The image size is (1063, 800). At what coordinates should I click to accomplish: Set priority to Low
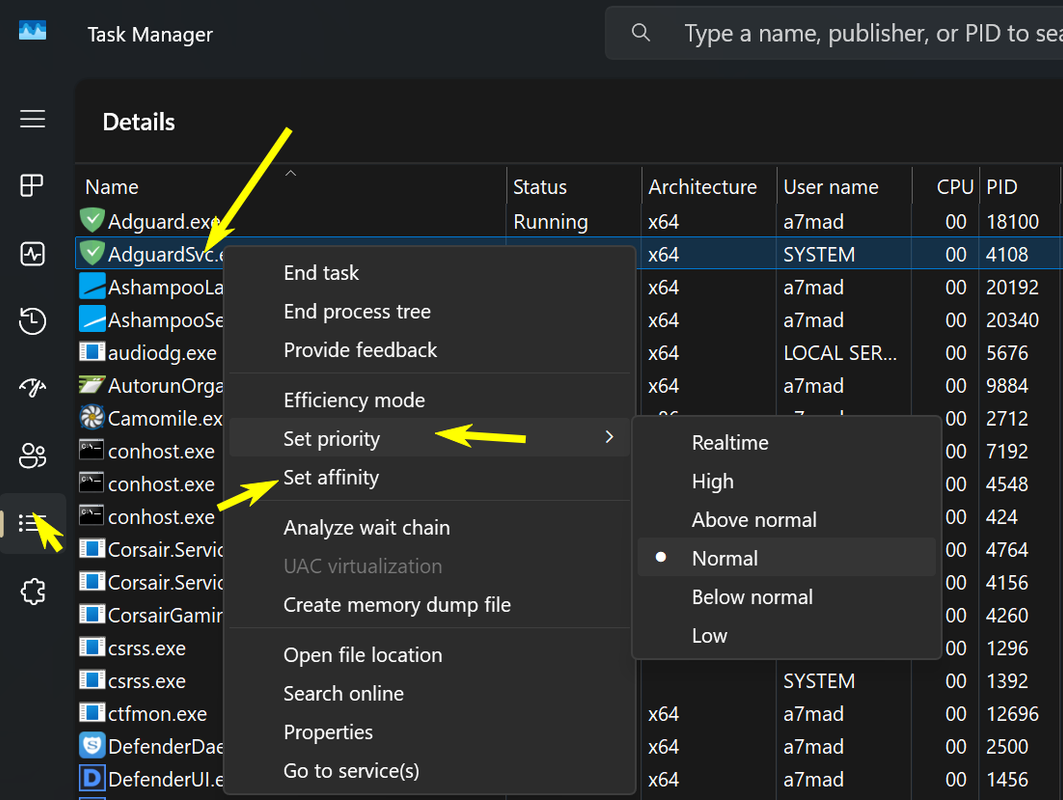click(x=786, y=635)
